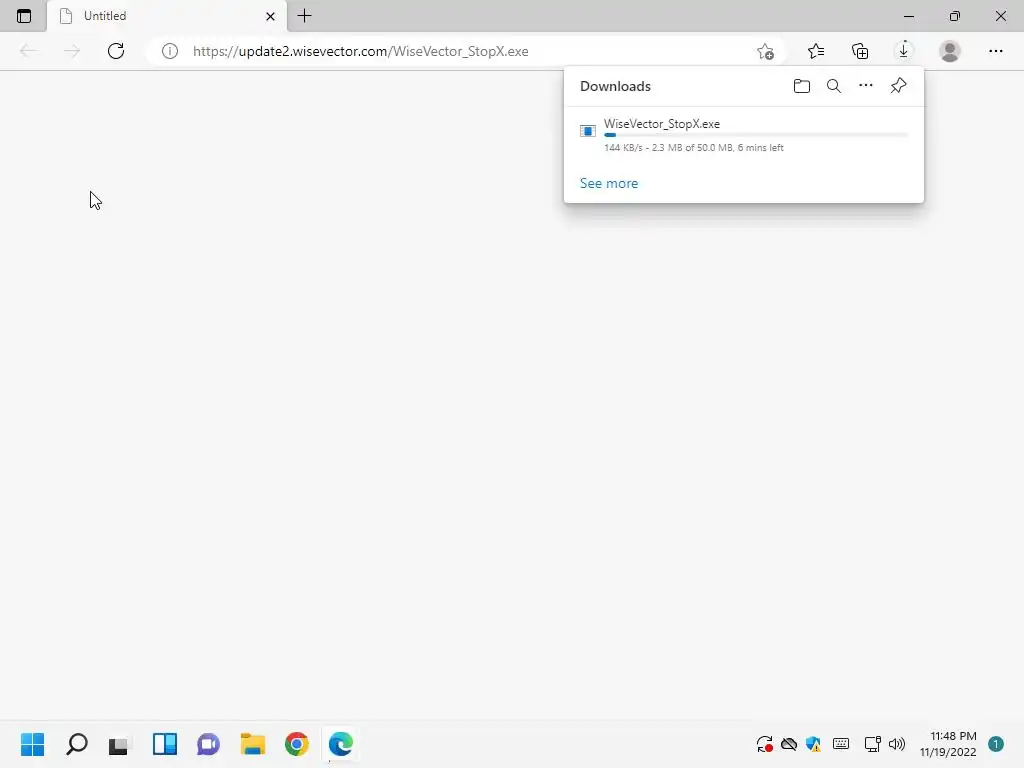Switch to Microsoft Edge on taskbar
The width and height of the screenshot is (1024, 768).
click(x=340, y=744)
